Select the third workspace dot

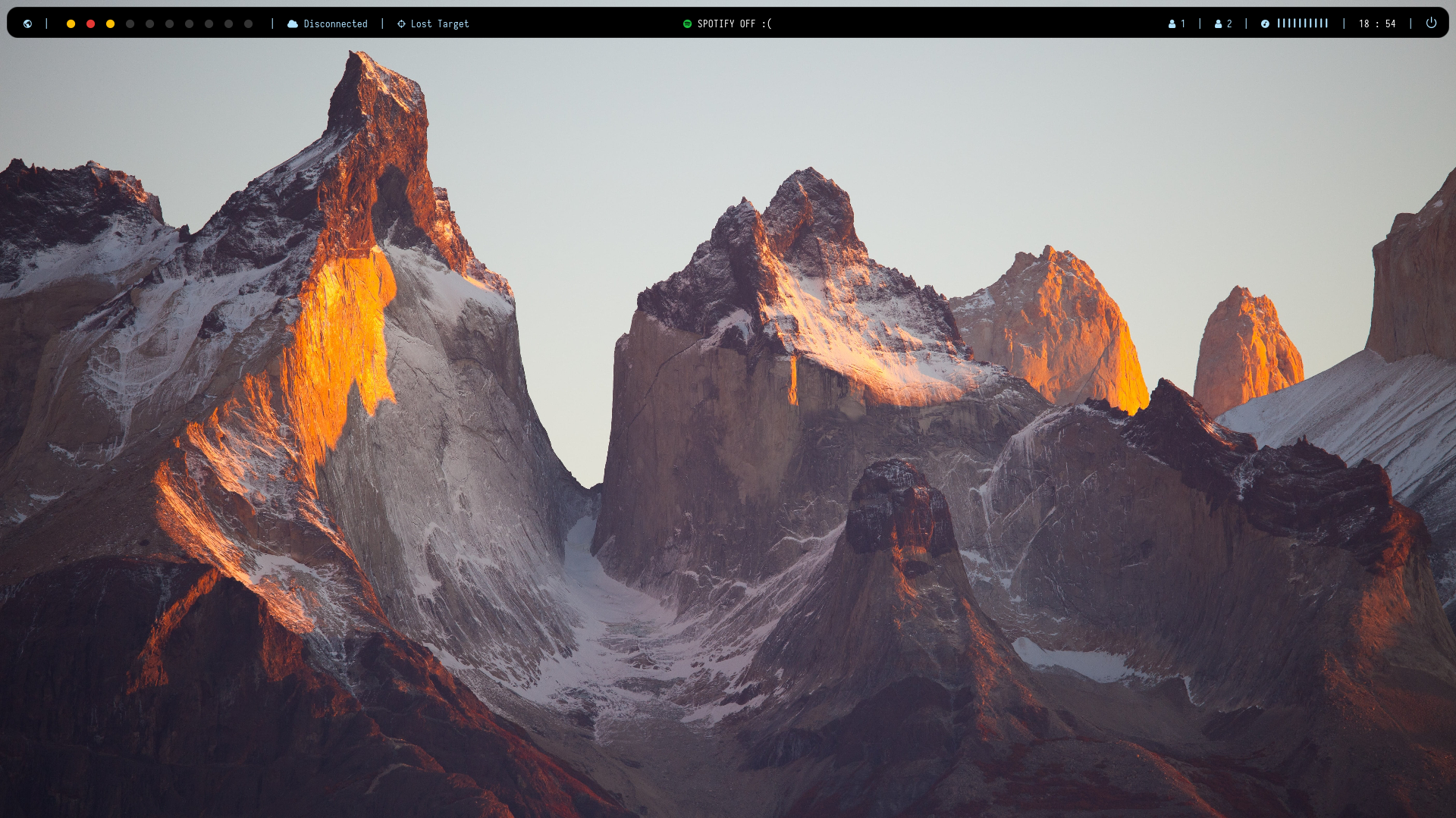pos(111,24)
